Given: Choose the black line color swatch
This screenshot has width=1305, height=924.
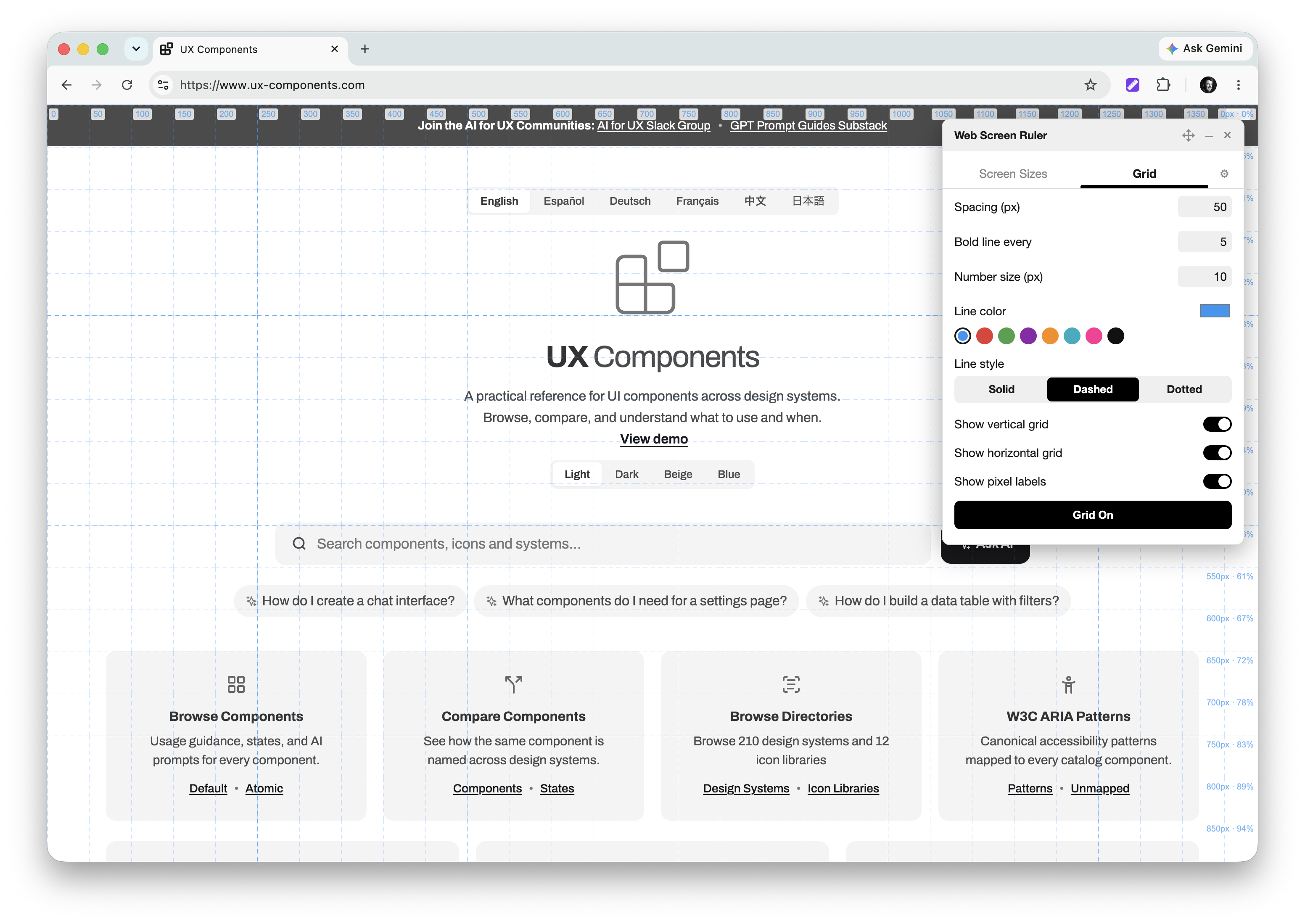Looking at the screenshot, I should tap(1115, 336).
